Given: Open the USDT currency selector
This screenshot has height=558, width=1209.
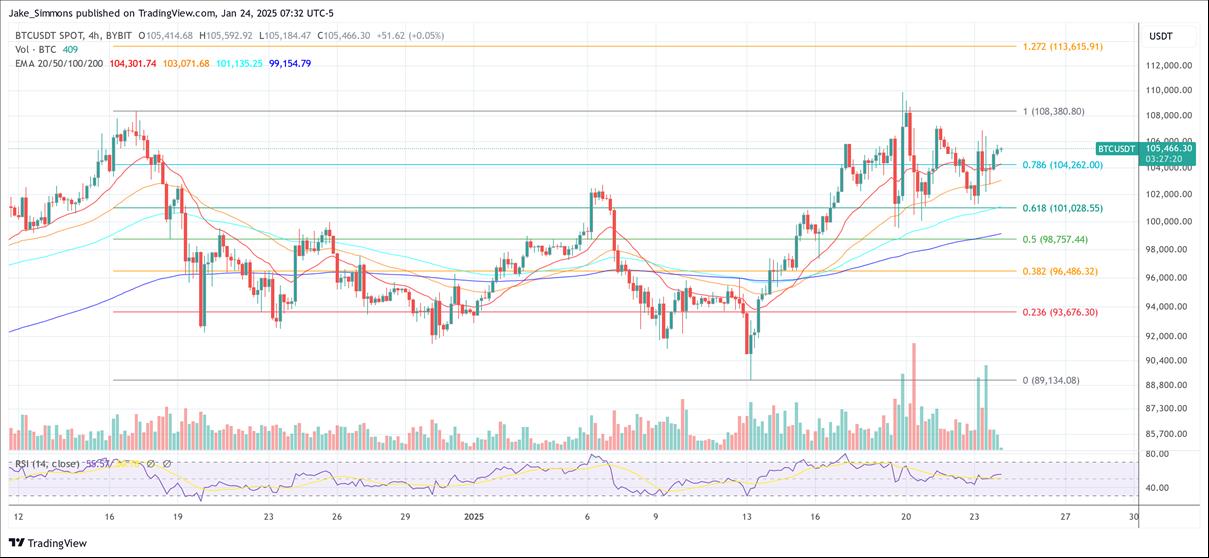Looking at the screenshot, I should pos(1161,36).
